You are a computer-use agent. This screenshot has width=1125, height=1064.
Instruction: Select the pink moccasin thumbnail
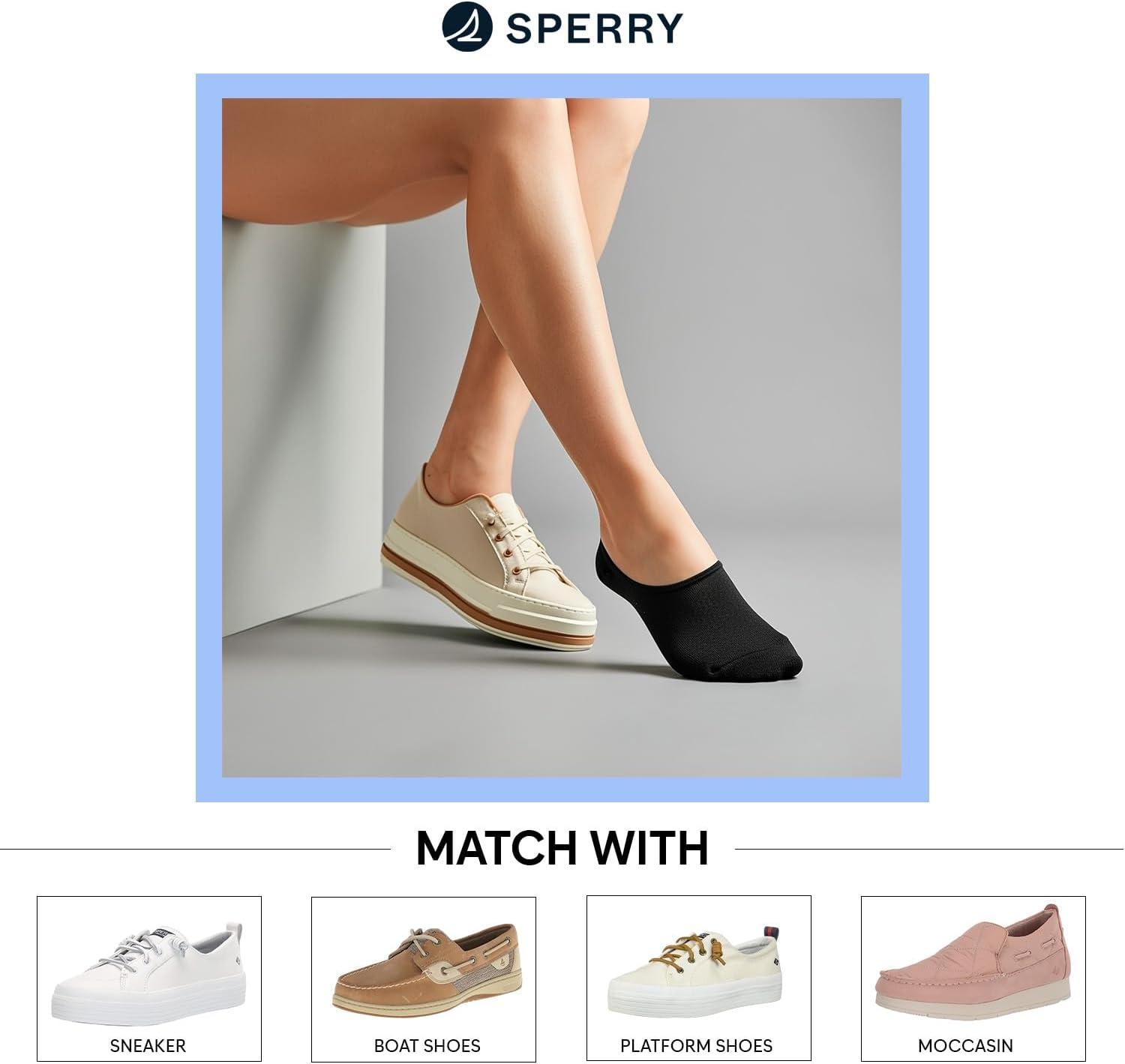pyautogui.click(x=973, y=978)
